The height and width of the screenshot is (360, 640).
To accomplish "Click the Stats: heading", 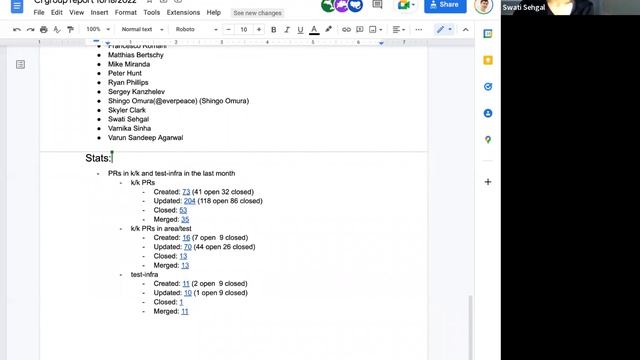I will [98, 158].
